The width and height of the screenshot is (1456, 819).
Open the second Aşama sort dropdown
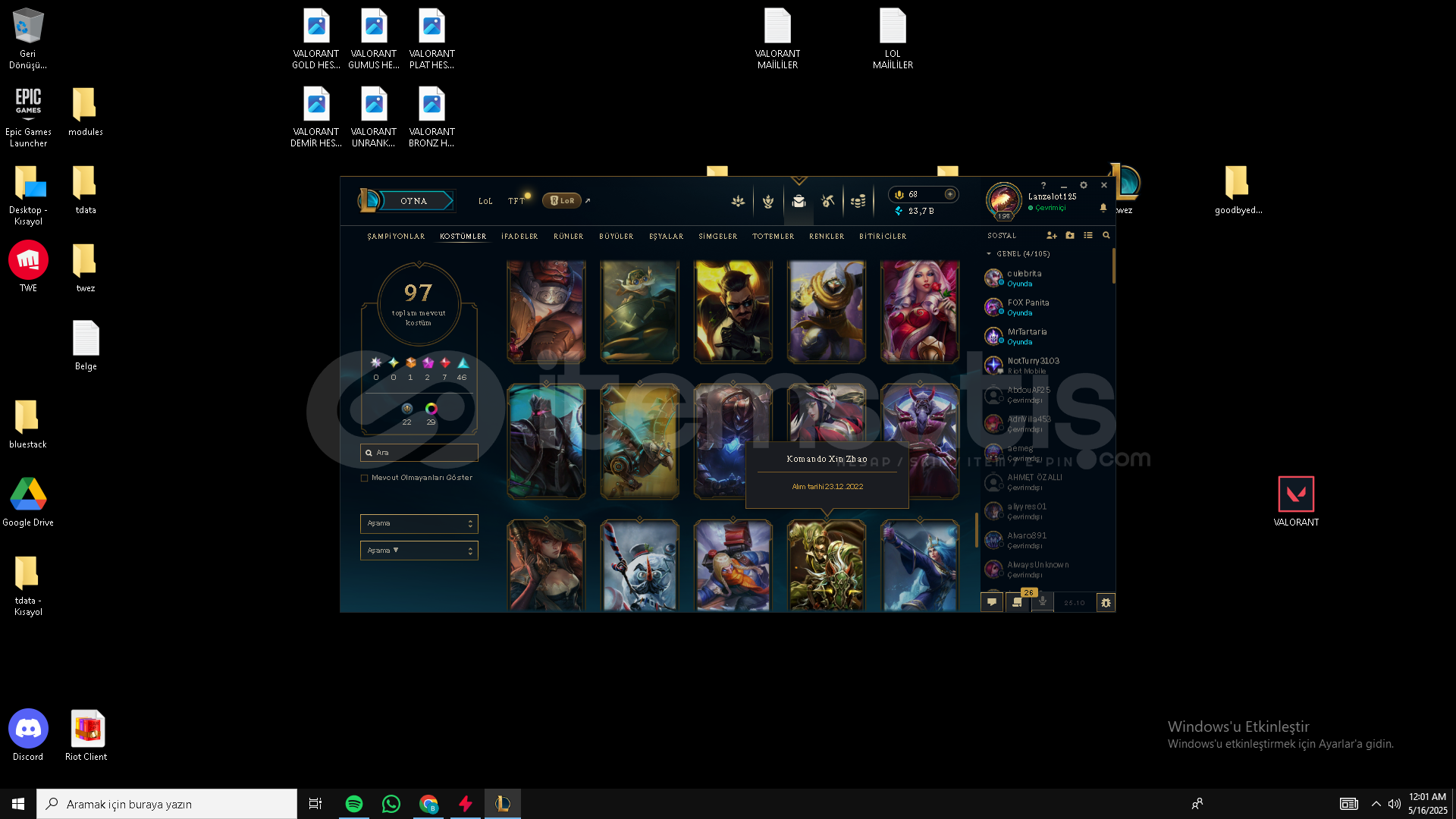419,551
